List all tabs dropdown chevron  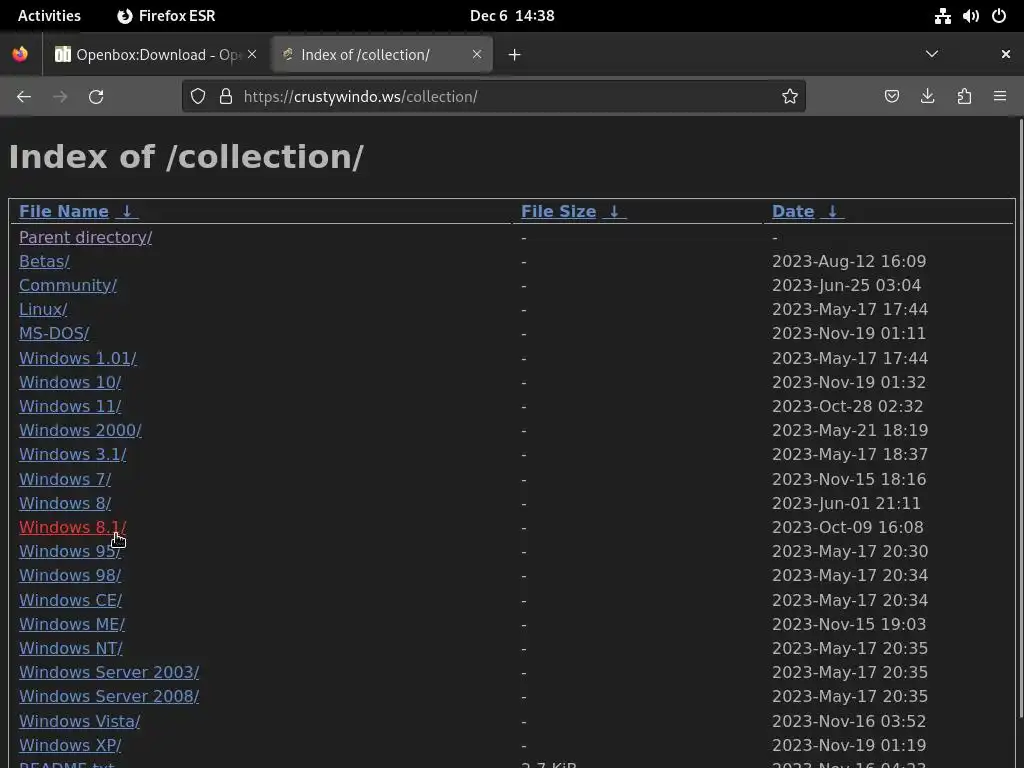coord(932,54)
